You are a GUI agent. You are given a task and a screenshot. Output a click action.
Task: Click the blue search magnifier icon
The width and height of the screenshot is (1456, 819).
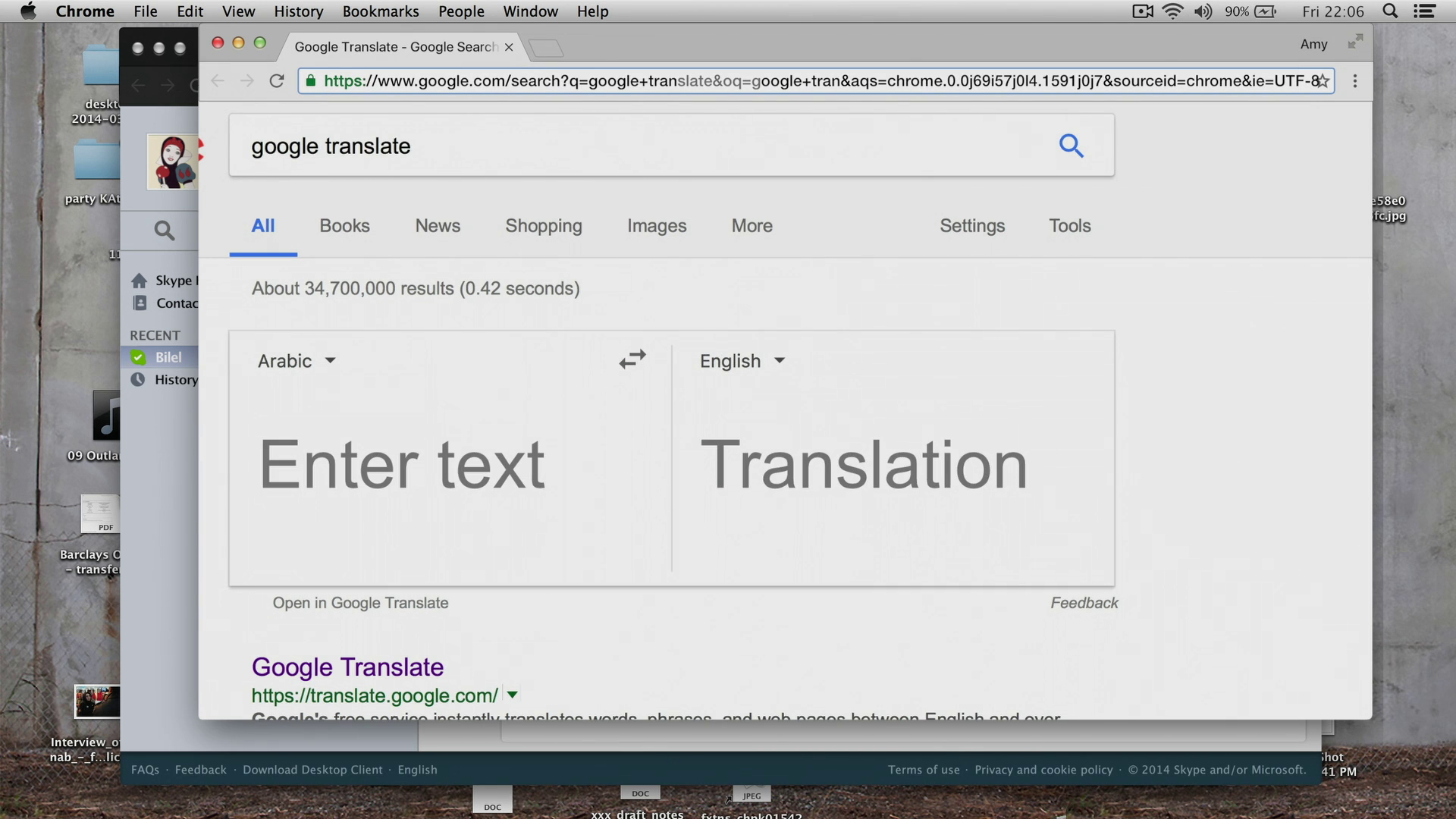pos(1071,145)
